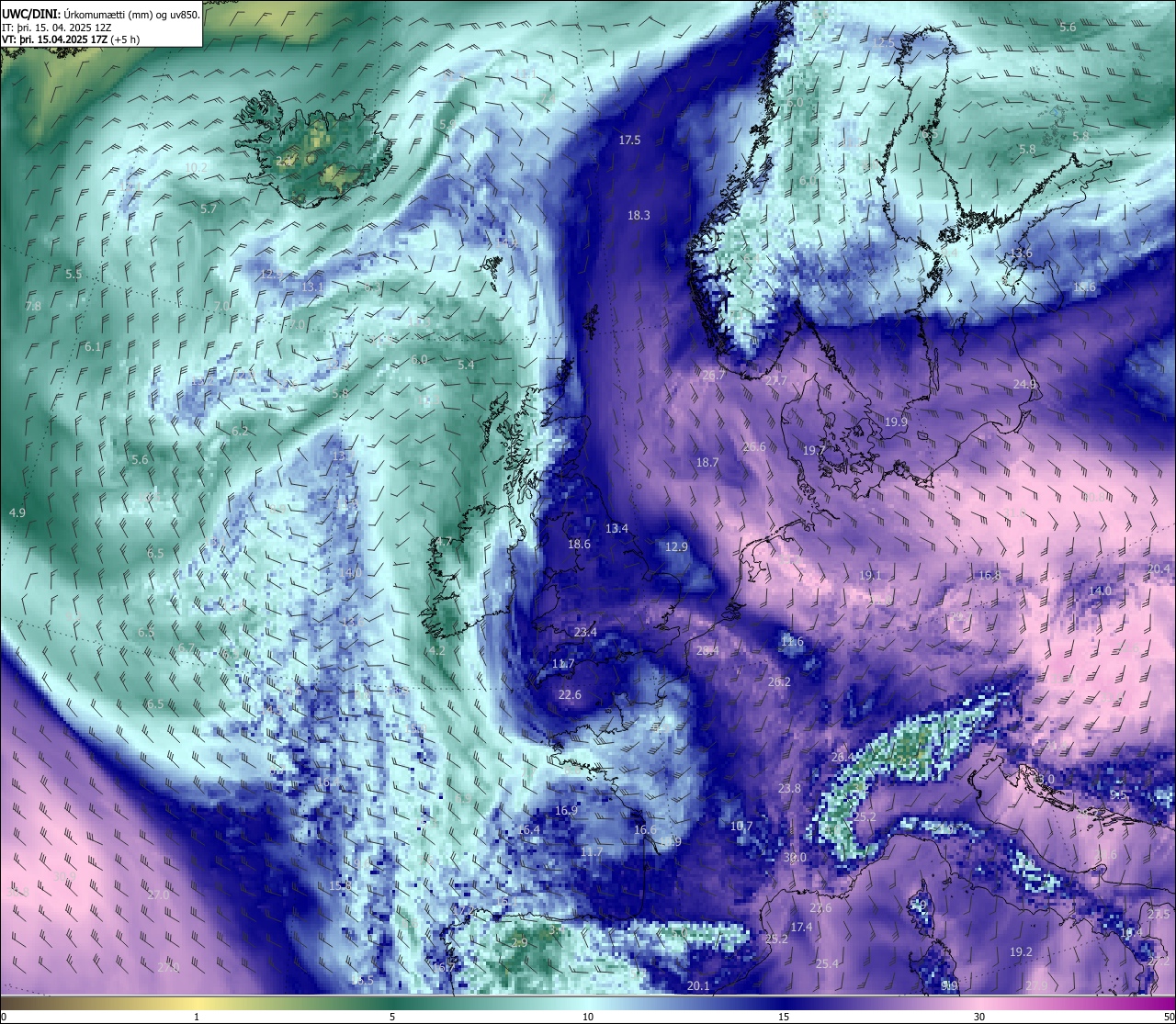Click the 1 label on the color scale

click(x=197, y=1017)
